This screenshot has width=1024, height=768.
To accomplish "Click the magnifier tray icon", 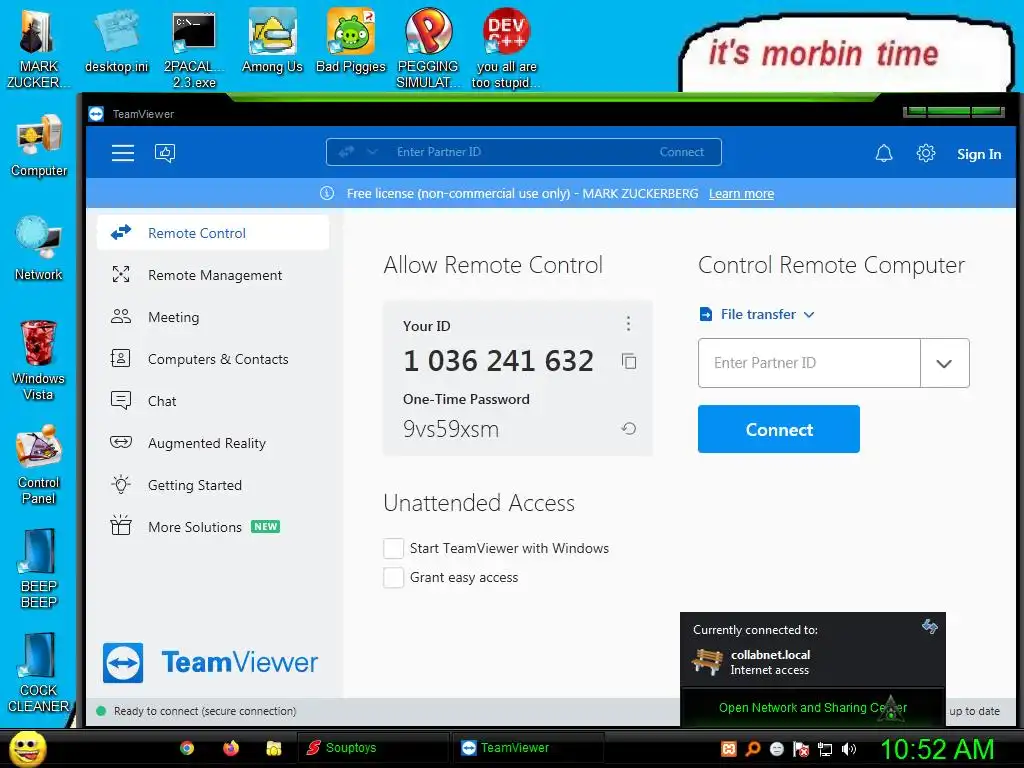I will (753, 749).
